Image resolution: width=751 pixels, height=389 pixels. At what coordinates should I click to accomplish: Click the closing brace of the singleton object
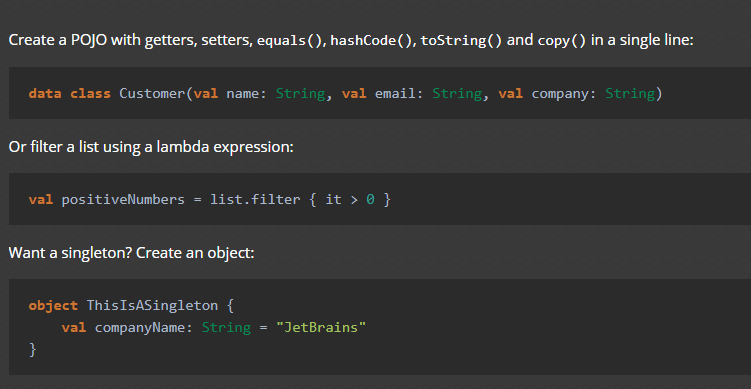point(33,350)
